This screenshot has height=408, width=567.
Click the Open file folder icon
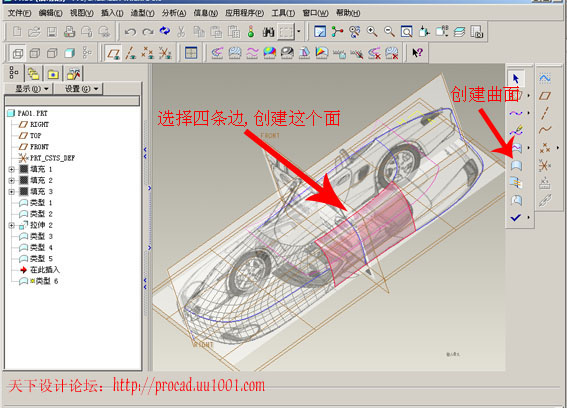34,32
